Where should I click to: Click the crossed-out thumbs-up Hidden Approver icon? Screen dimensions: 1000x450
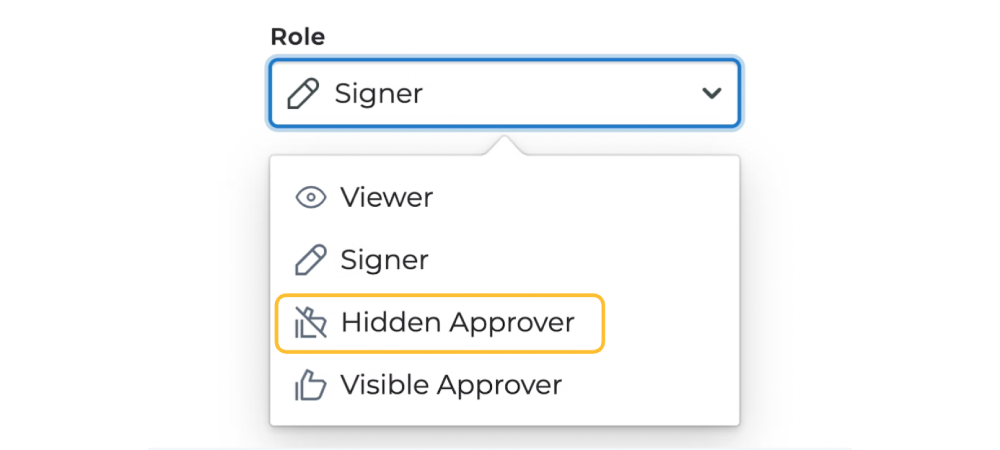pyautogui.click(x=310, y=323)
